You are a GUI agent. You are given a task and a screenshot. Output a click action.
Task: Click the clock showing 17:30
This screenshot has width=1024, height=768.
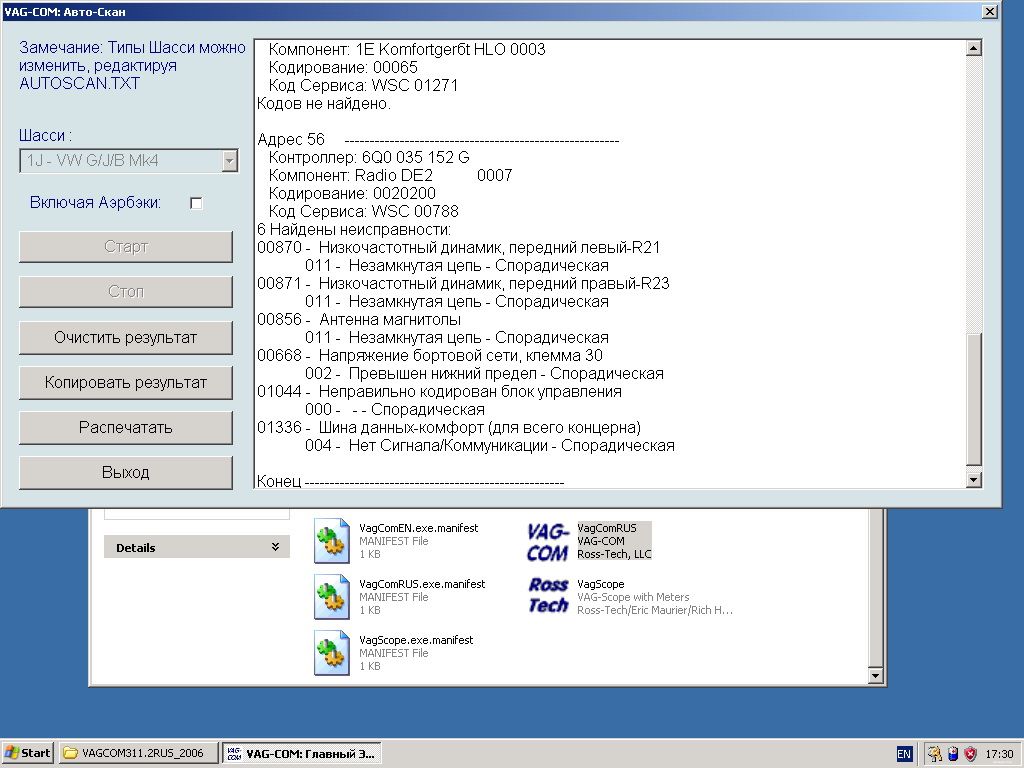pos(999,754)
